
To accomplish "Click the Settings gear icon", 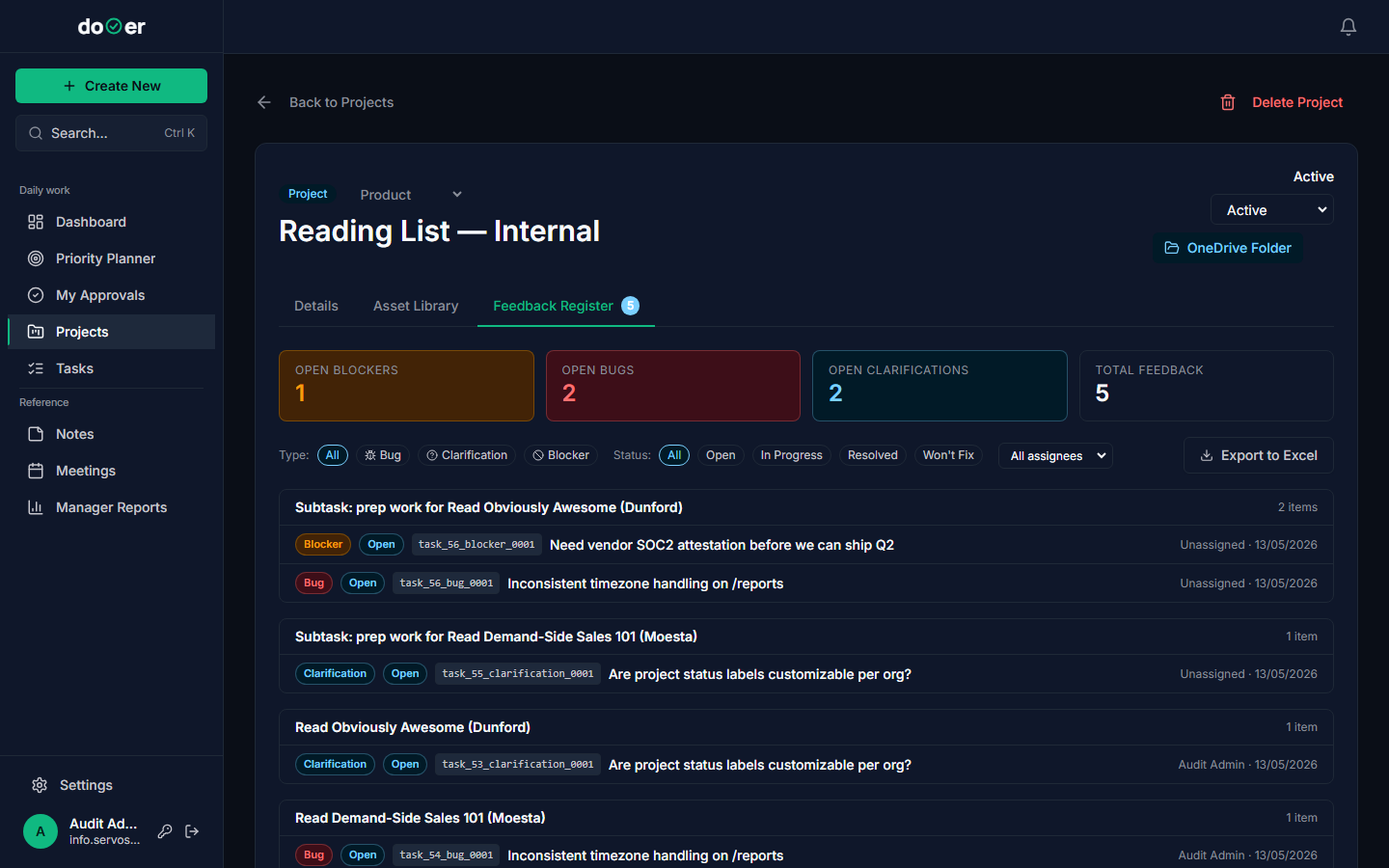I will pos(40,785).
